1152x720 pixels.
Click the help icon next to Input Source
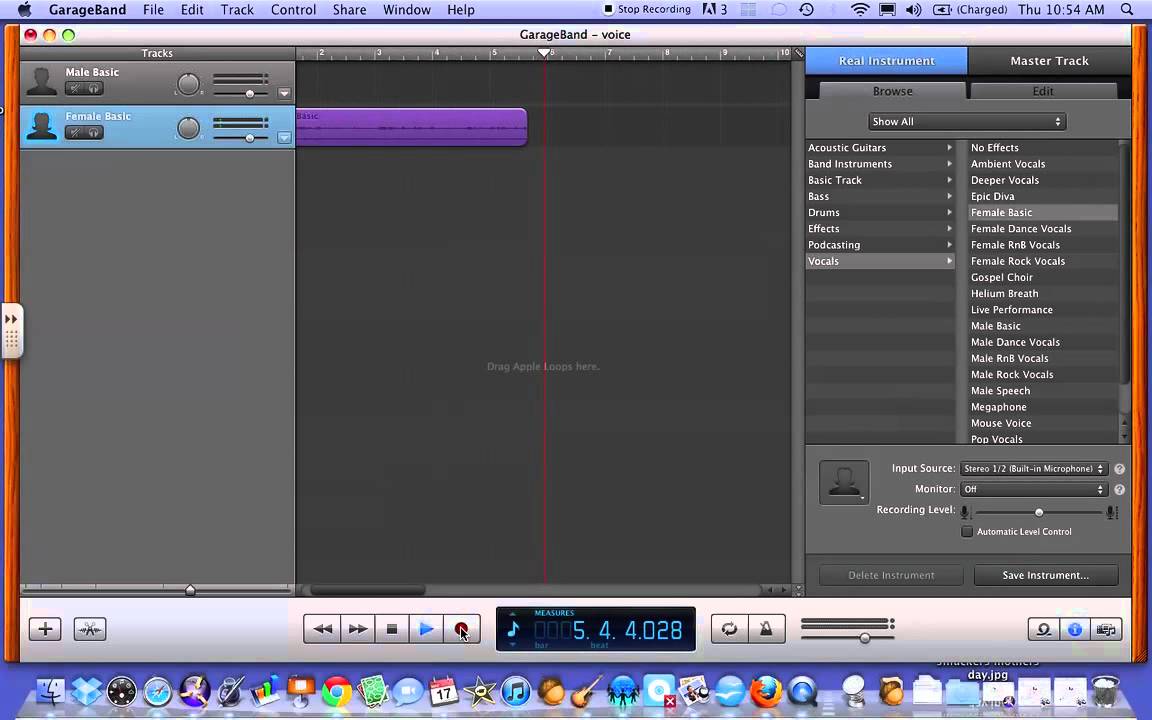(1120, 469)
